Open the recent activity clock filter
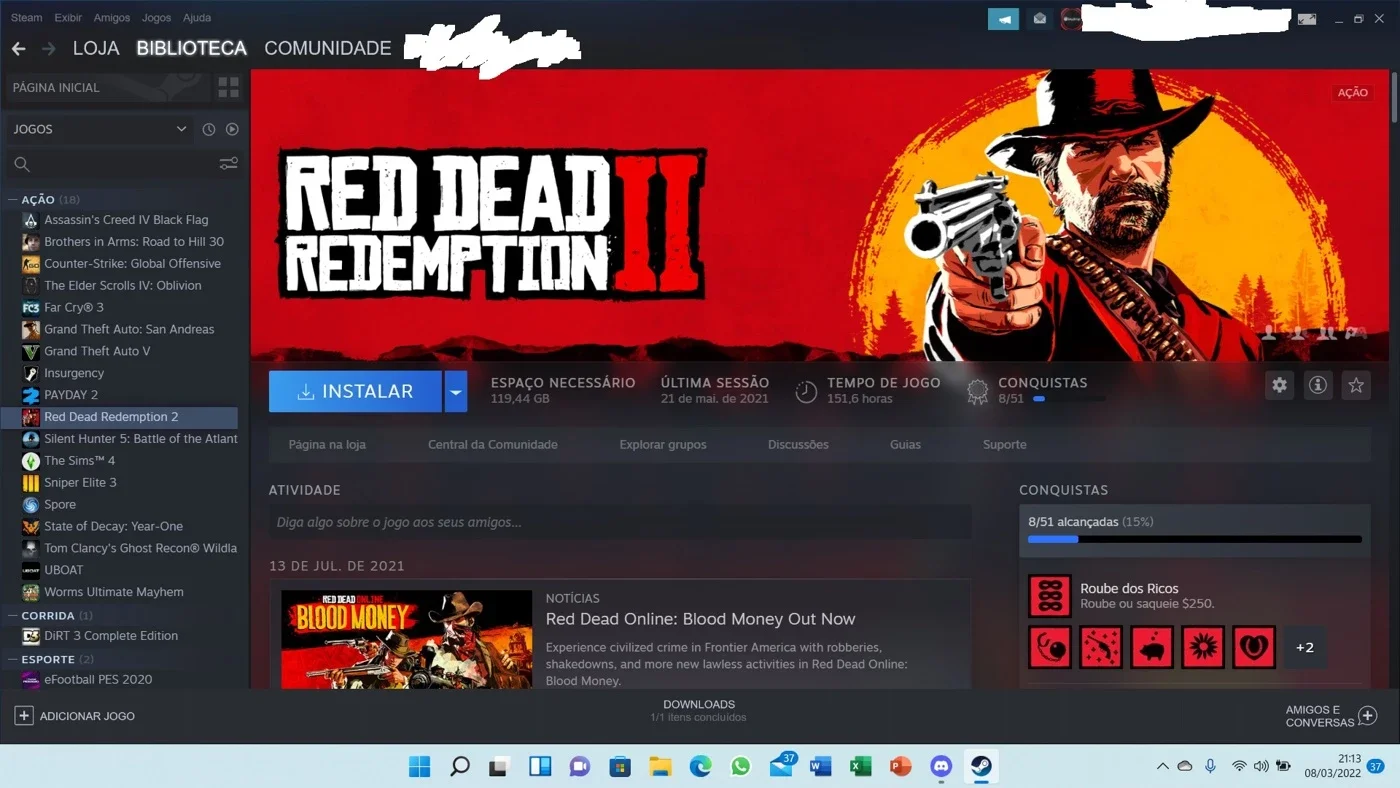This screenshot has height=788, width=1400. pos(209,129)
